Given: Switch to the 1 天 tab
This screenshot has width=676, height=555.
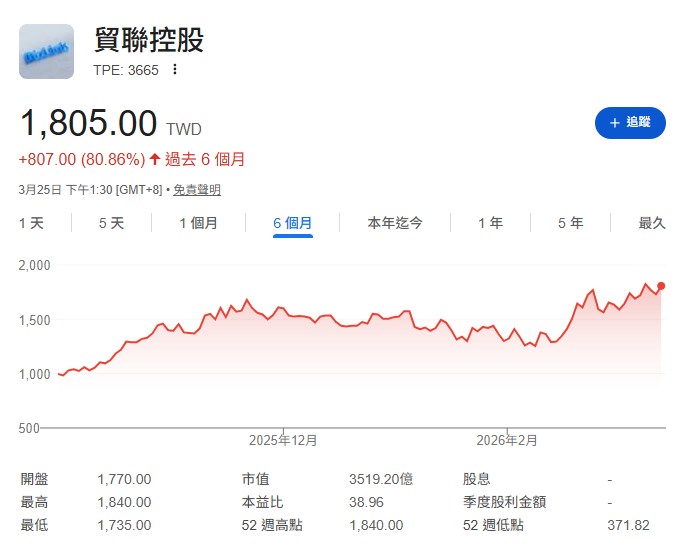Looking at the screenshot, I should click(x=31, y=223).
